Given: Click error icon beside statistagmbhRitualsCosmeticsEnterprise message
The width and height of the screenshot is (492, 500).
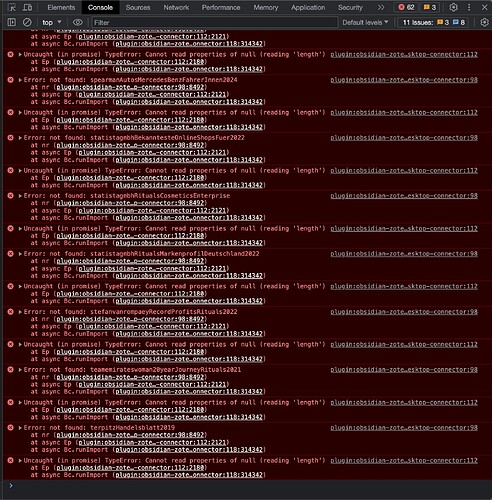Looking at the screenshot, I should coord(11,196).
